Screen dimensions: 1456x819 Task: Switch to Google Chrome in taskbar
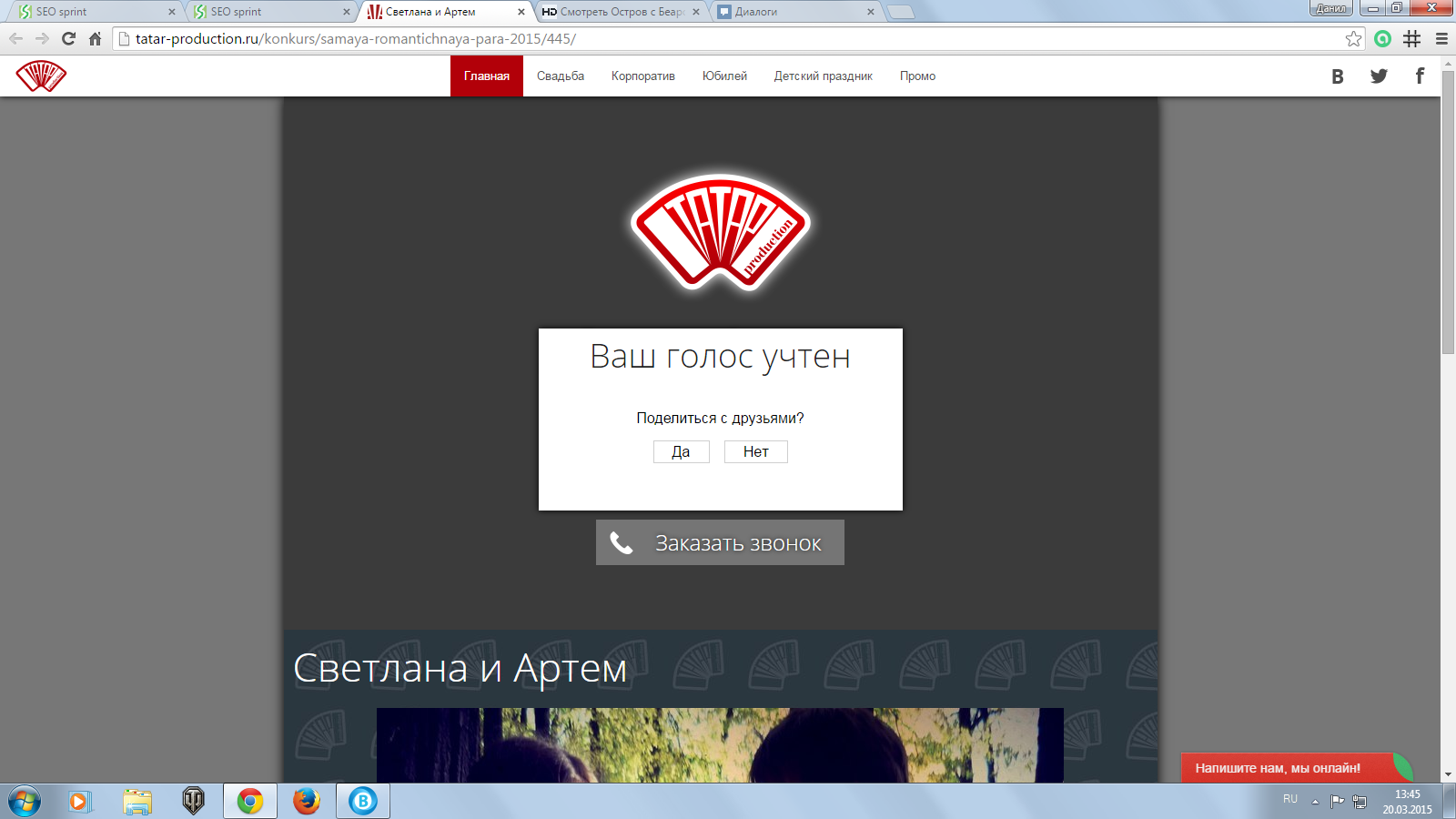[250, 801]
